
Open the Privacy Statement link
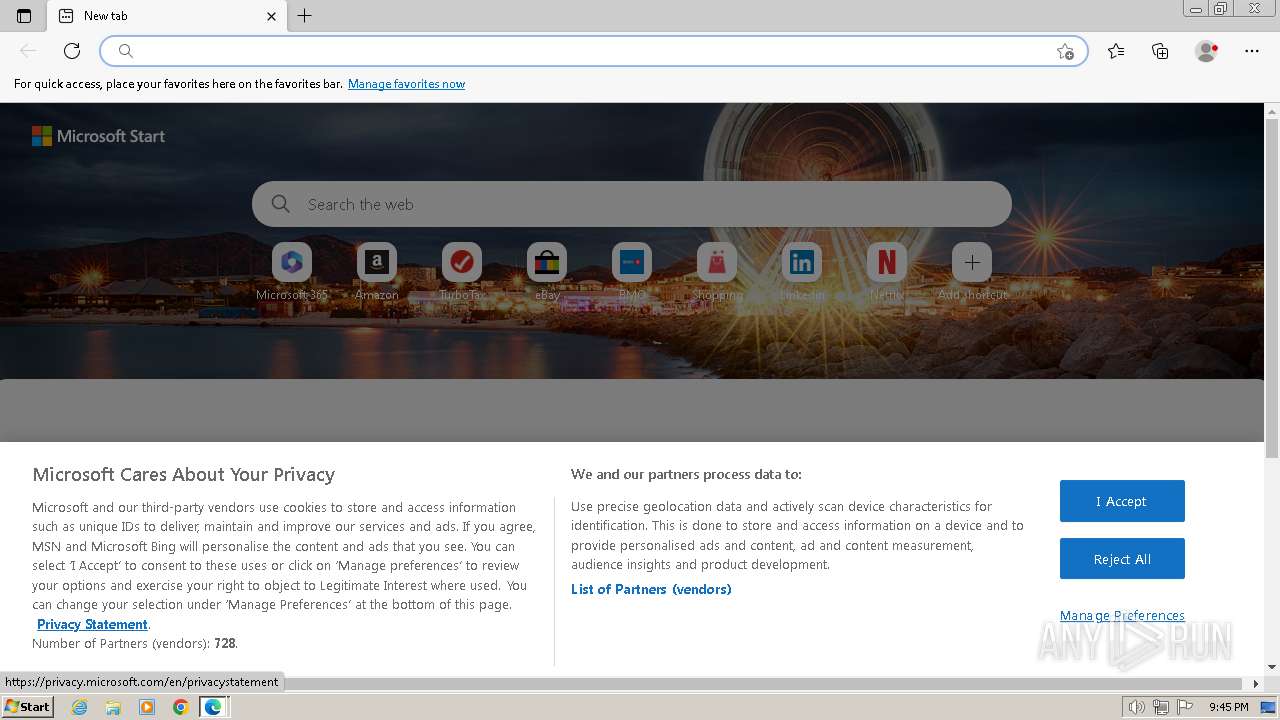[x=92, y=624]
